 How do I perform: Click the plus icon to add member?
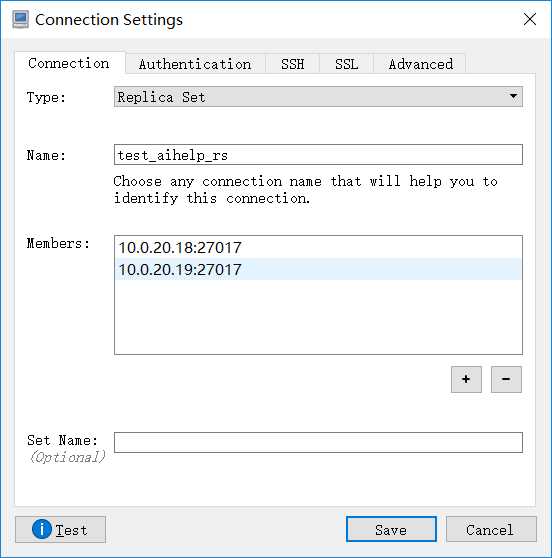(466, 379)
